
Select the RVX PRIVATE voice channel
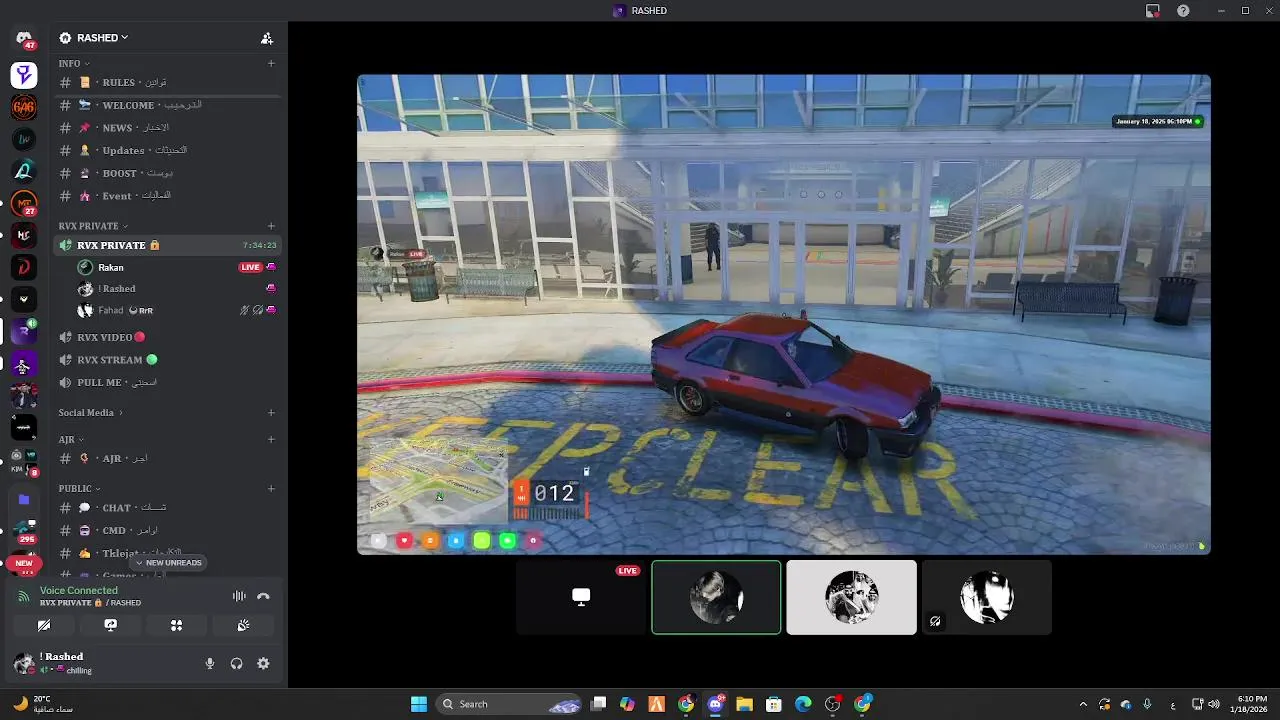click(x=168, y=245)
